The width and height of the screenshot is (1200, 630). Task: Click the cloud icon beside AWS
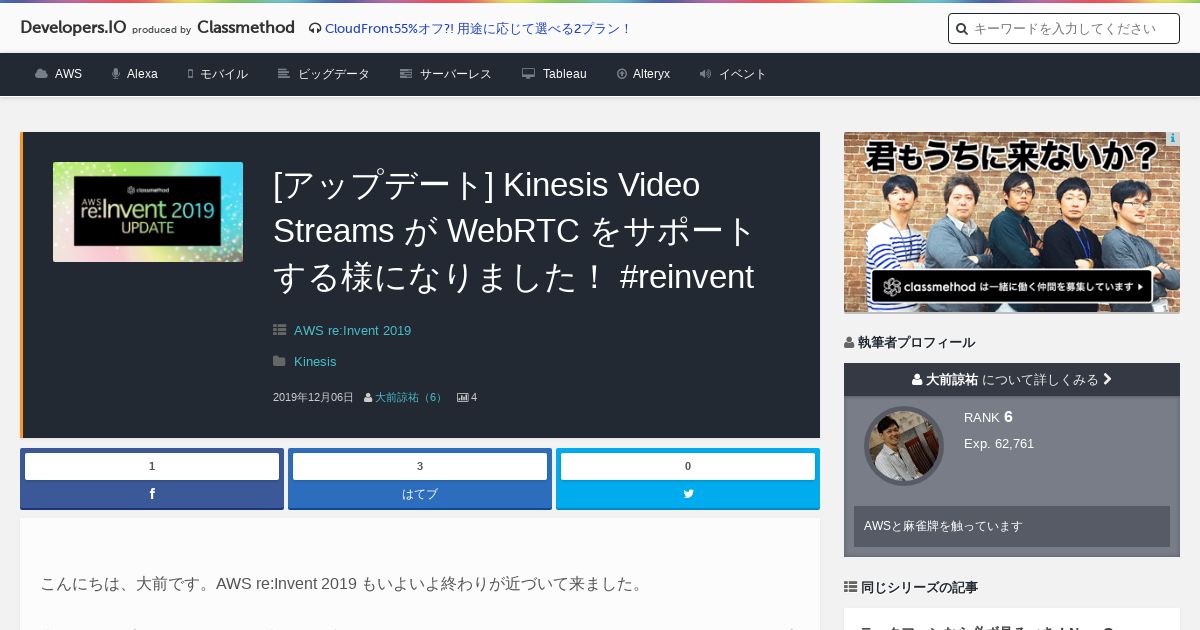41,74
